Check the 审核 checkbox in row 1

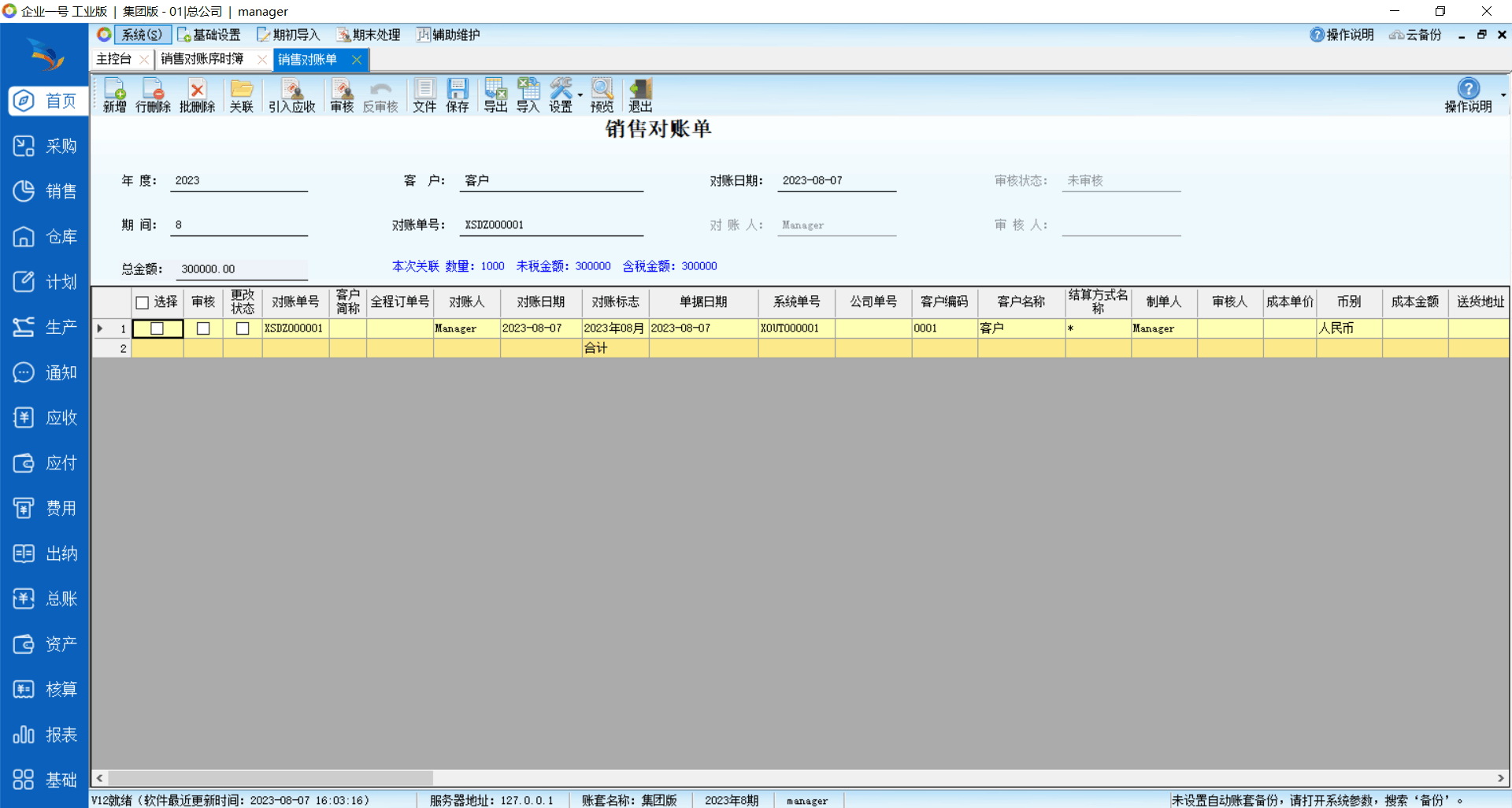coord(203,328)
